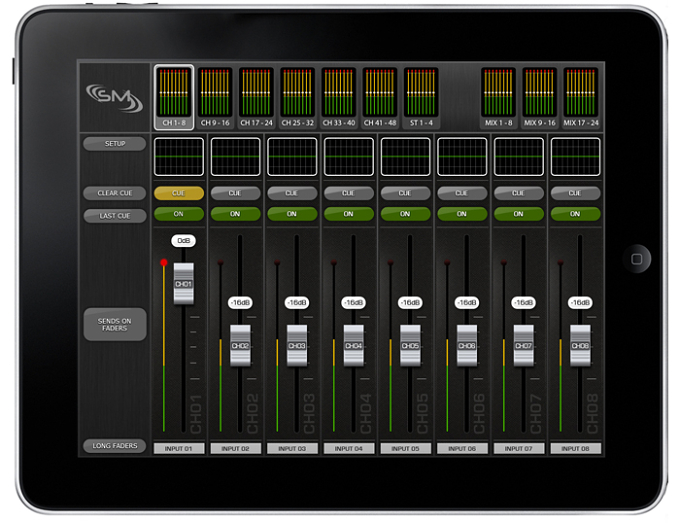Mute CH02 via its ON button
The width and height of the screenshot is (680, 523).
point(235,214)
